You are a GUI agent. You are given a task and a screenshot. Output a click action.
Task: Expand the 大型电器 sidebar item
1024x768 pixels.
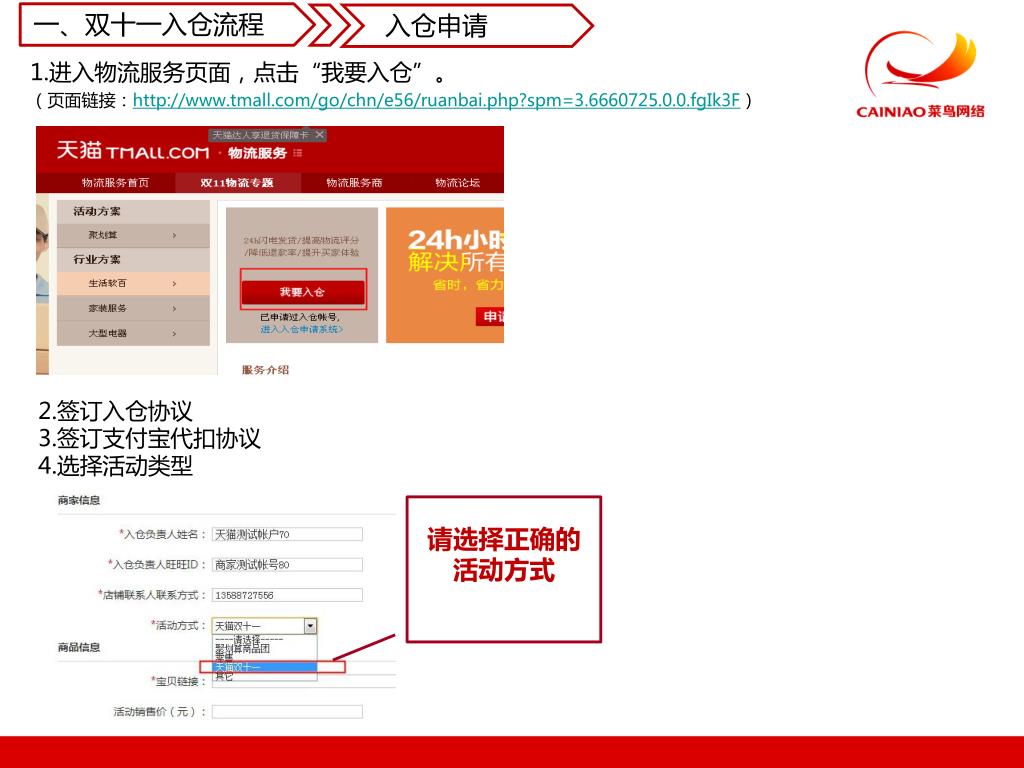[x=133, y=333]
